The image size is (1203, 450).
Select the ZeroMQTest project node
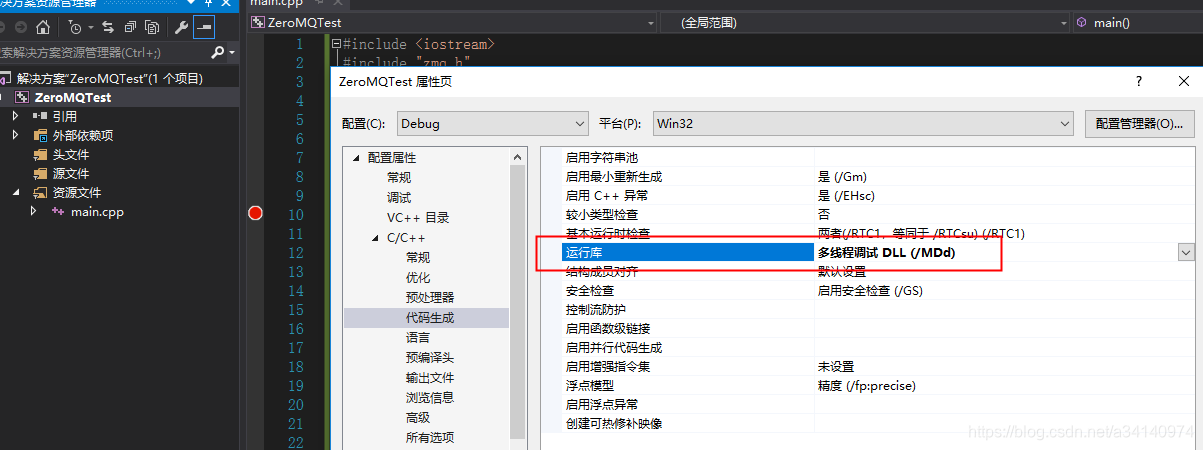[x=73, y=97]
